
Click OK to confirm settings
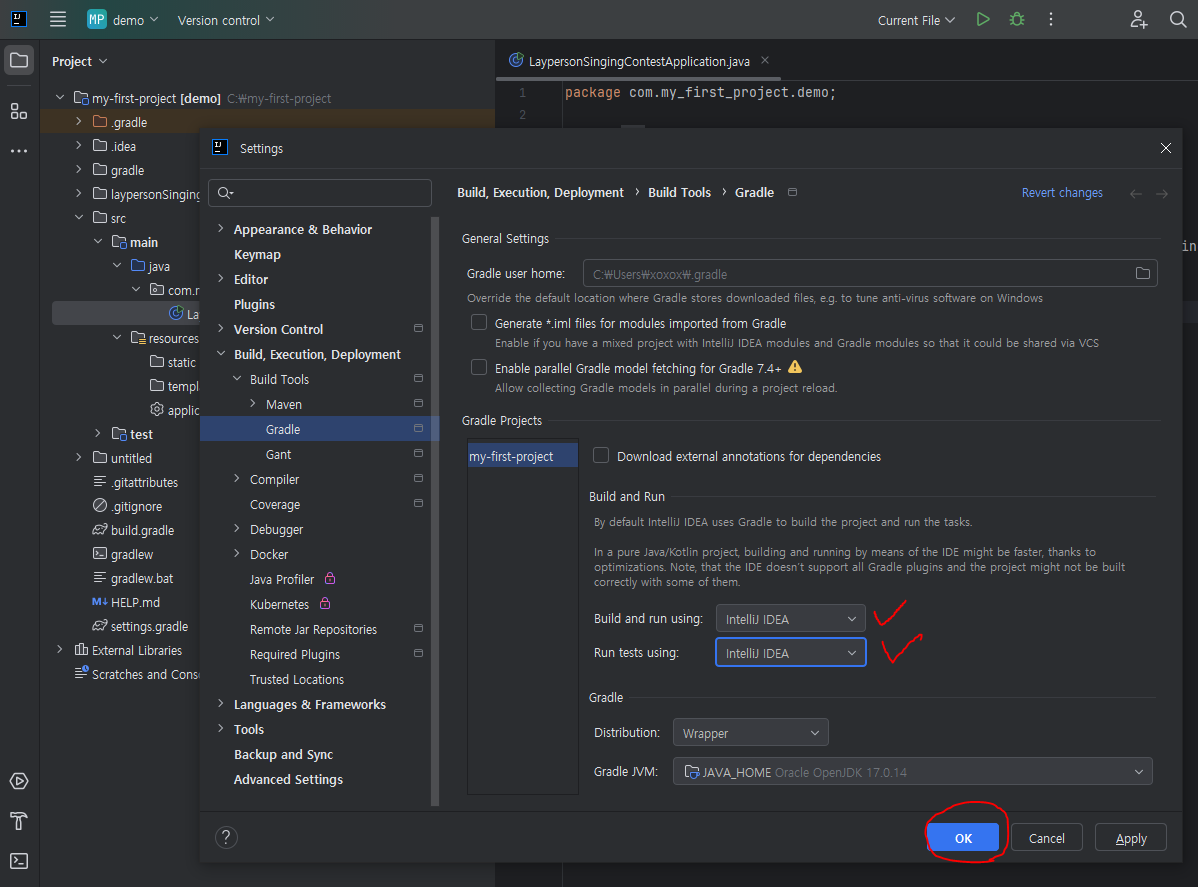coord(963,837)
